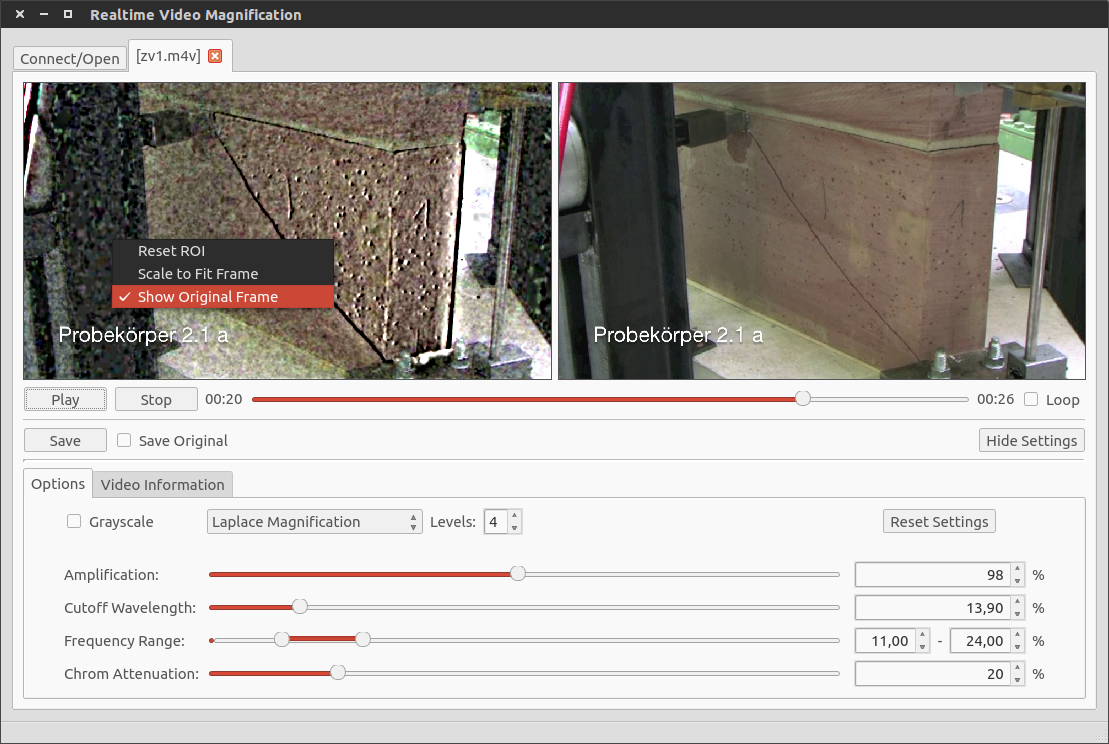Choose Scale to Fit Frame
Screen dimensions: 1109x744
click(x=222, y=274)
